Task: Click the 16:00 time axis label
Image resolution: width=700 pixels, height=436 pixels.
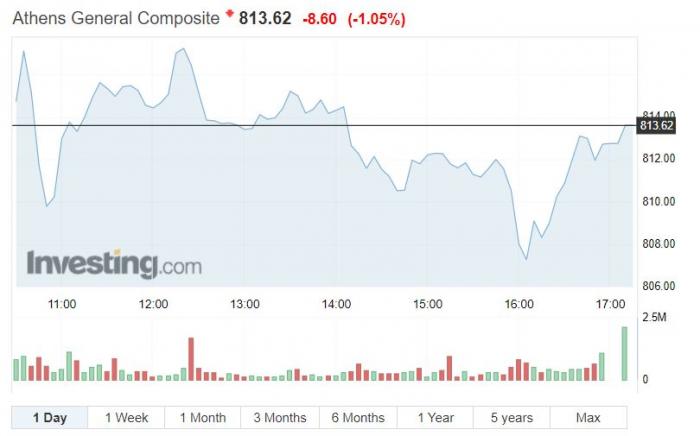Action: (x=520, y=303)
